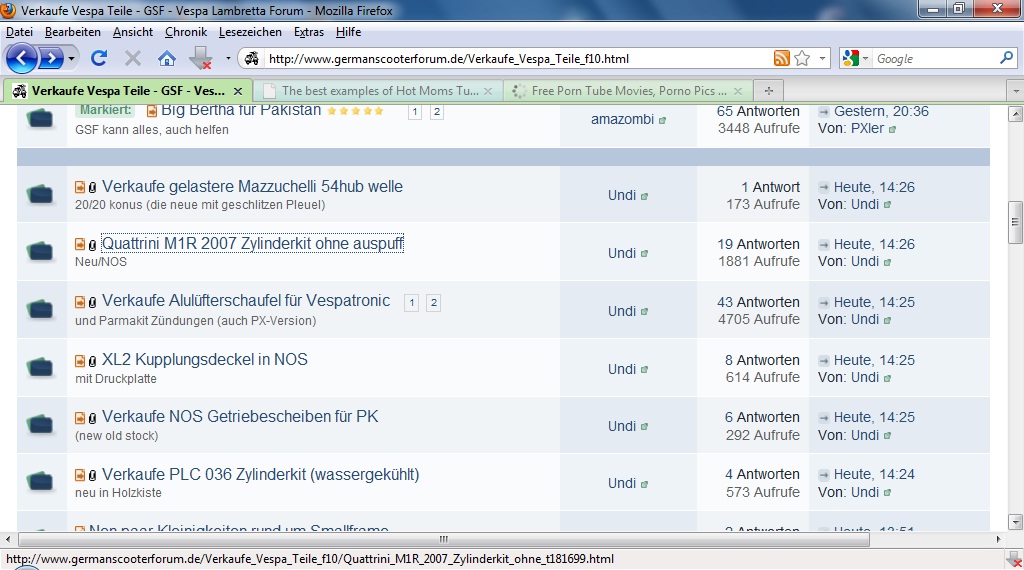Open the Downloads toolbar icon
The height and width of the screenshot is (570, 1024).
[200, 59]
